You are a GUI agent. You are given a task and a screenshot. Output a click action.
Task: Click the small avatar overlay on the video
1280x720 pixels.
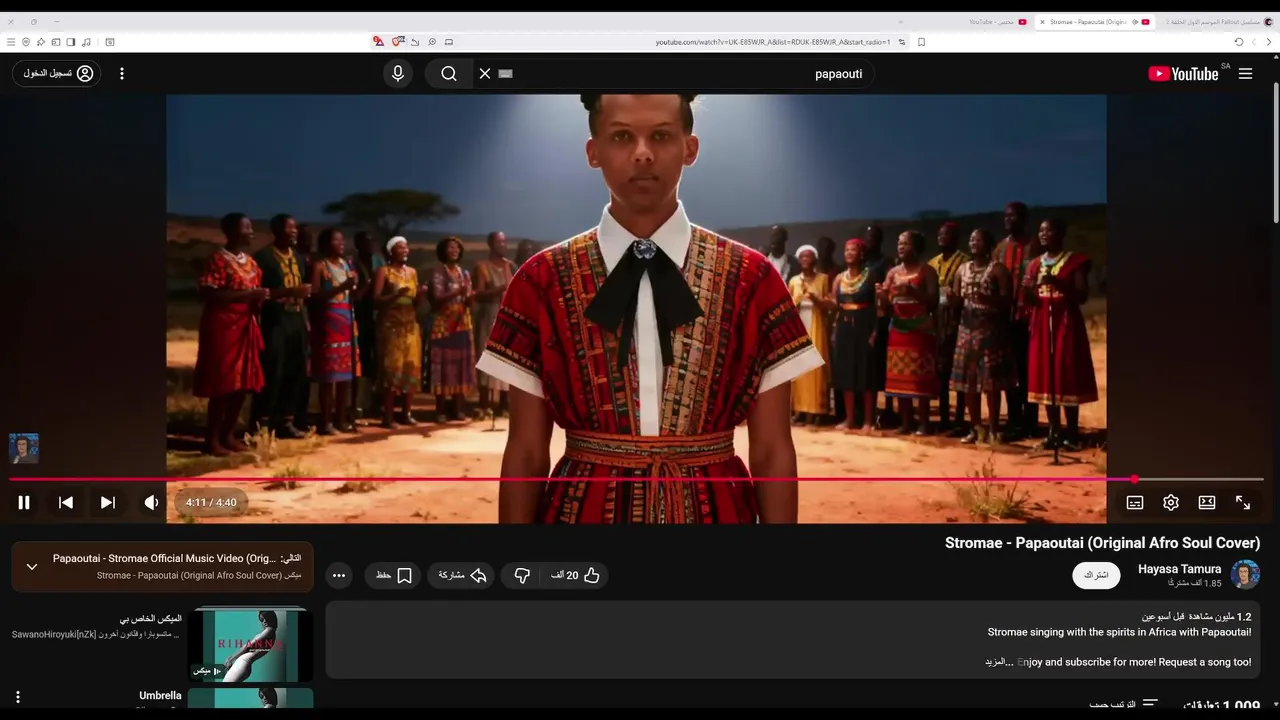point(24,448)
